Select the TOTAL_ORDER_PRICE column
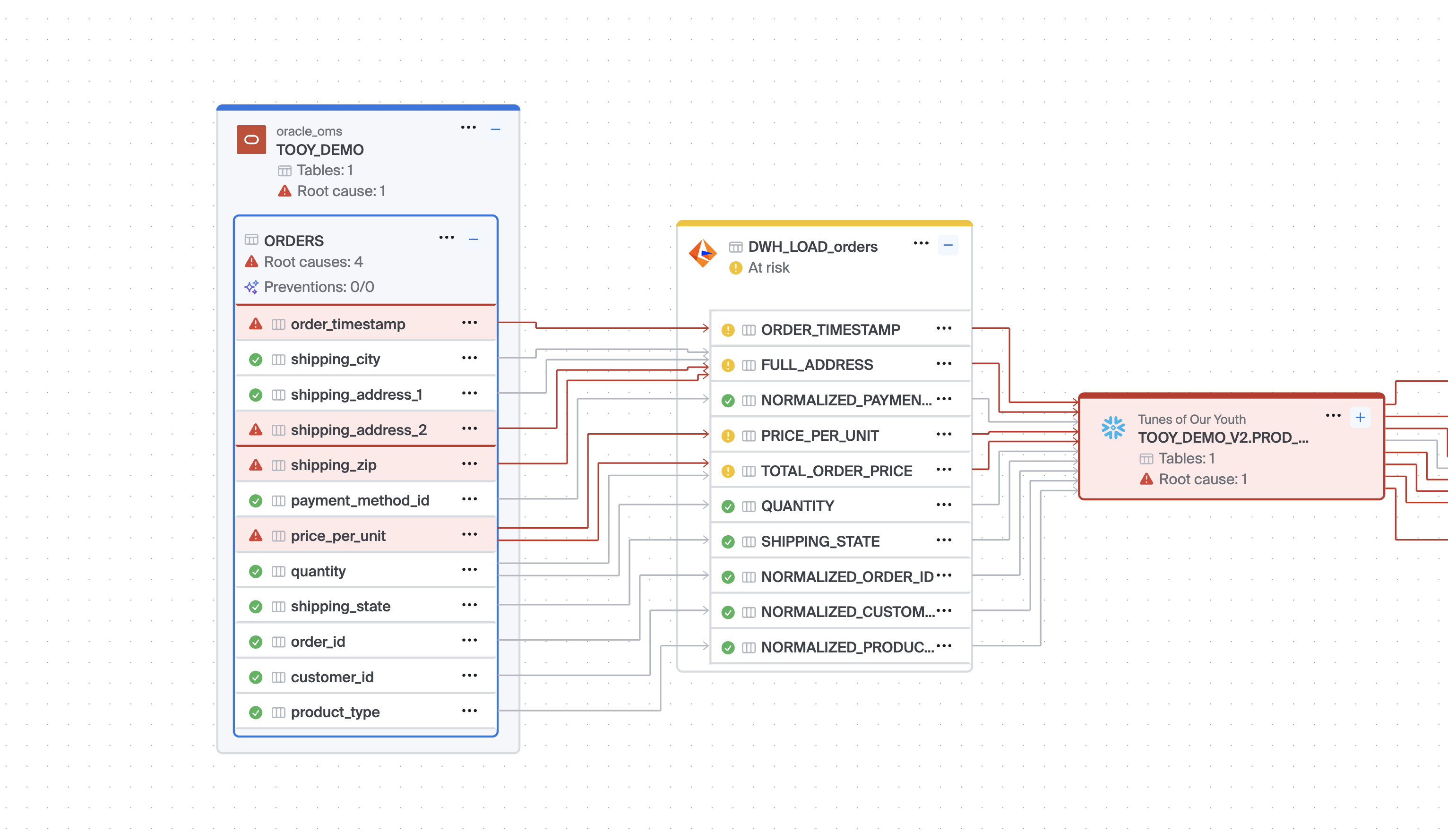Viewport: 1448px width, 840px height. coord(836,471)
